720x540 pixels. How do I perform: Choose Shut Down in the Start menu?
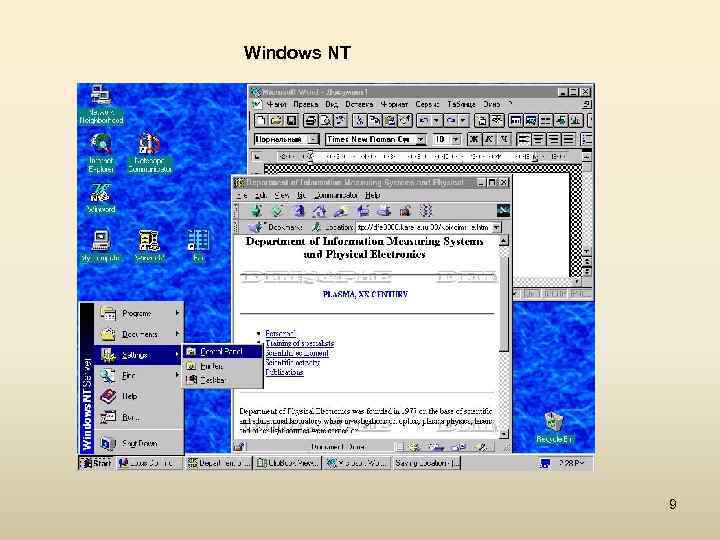coord(138,444)
